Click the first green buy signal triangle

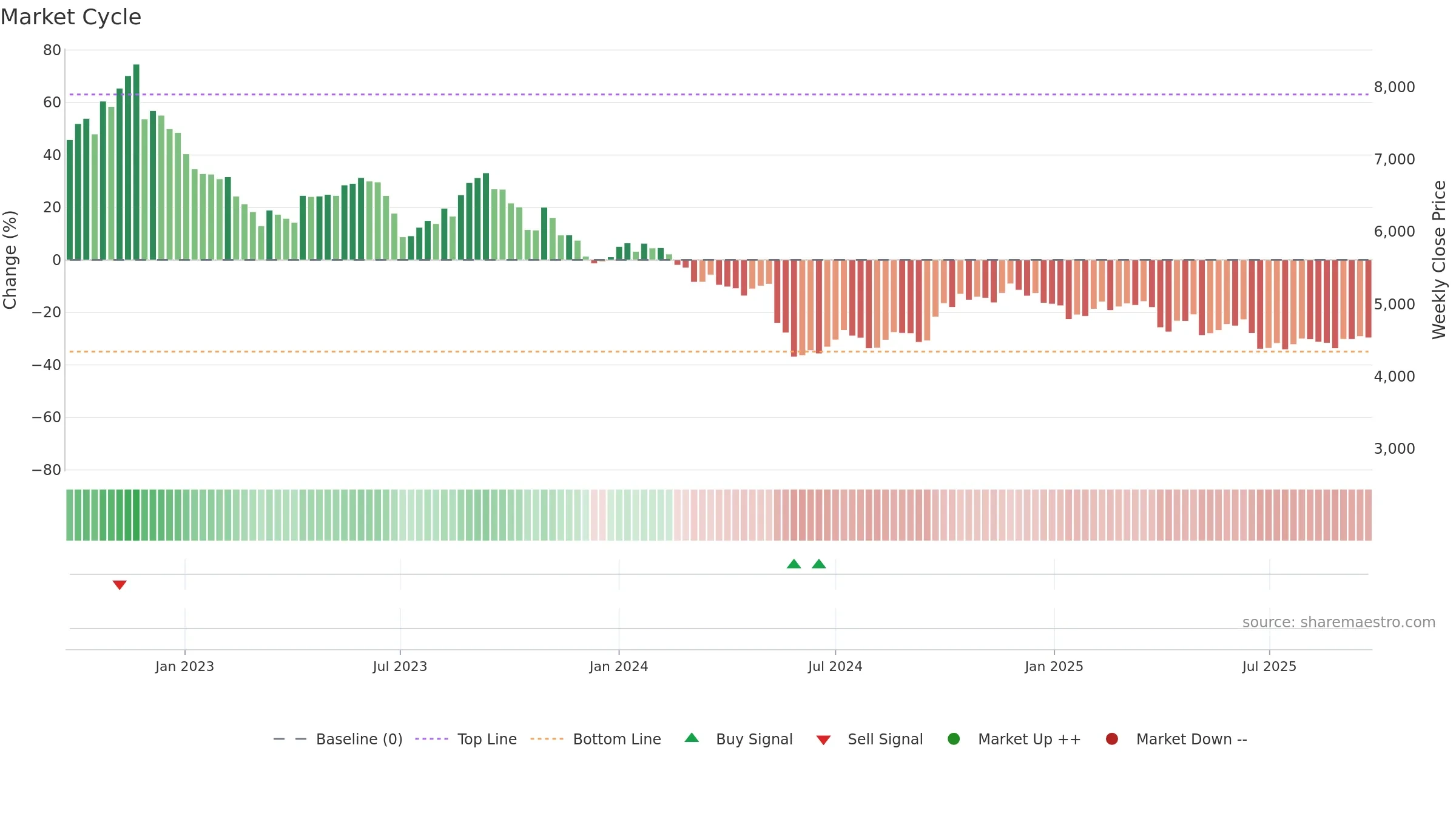[794, 564]
